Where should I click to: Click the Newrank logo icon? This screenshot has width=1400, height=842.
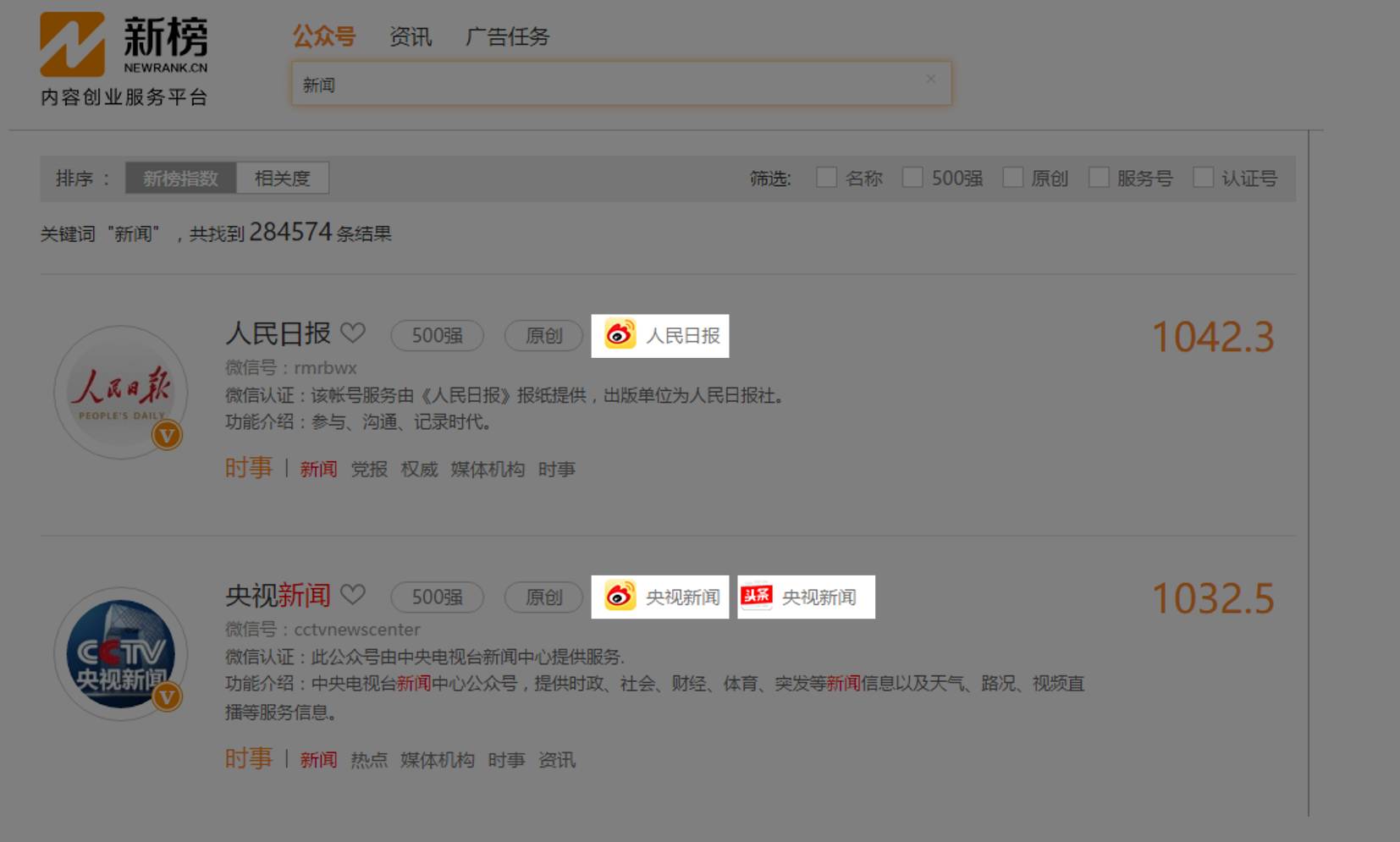tap(73, 44)
